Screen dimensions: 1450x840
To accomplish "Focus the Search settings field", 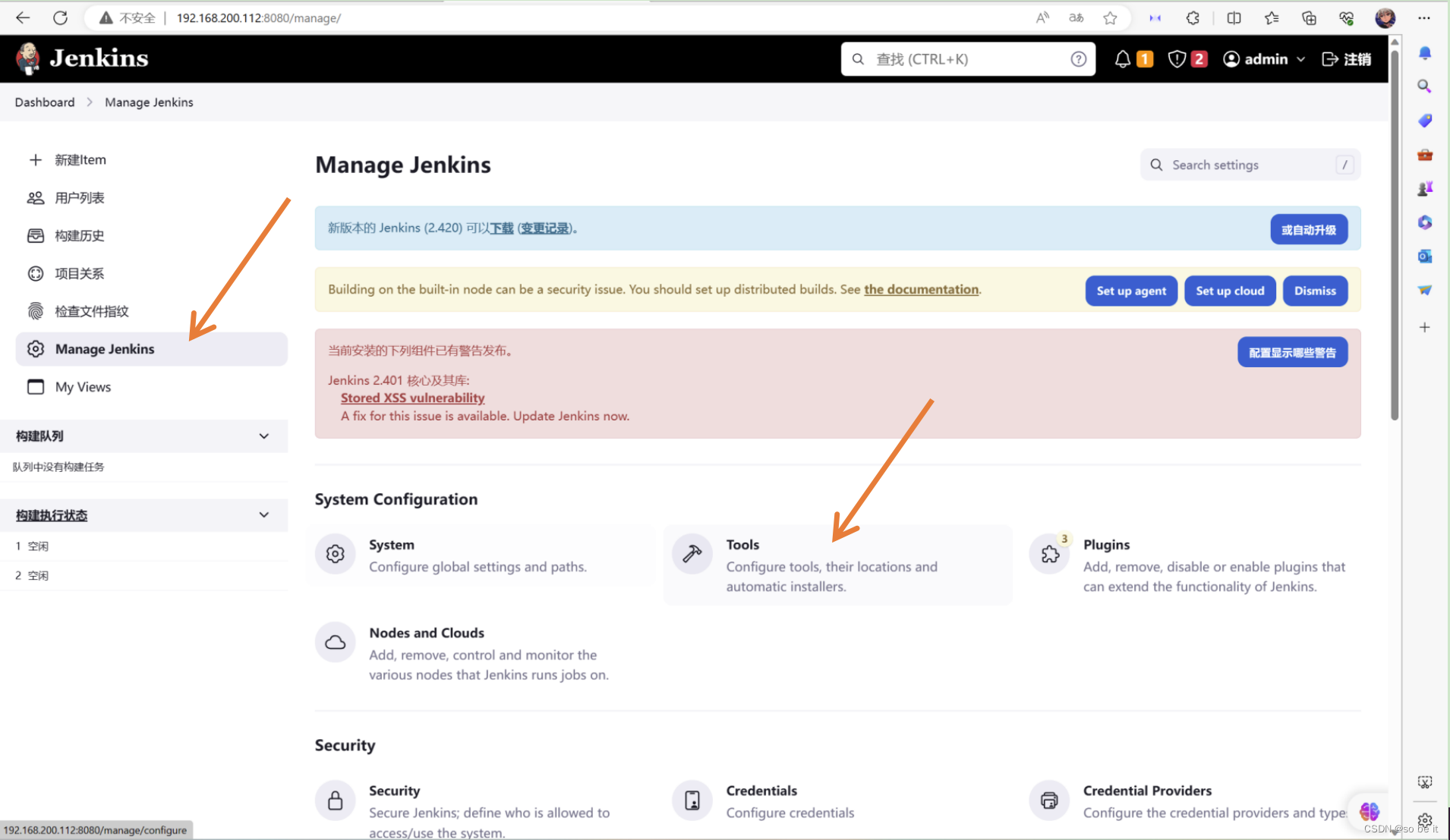I will [x=1250, y=165].
